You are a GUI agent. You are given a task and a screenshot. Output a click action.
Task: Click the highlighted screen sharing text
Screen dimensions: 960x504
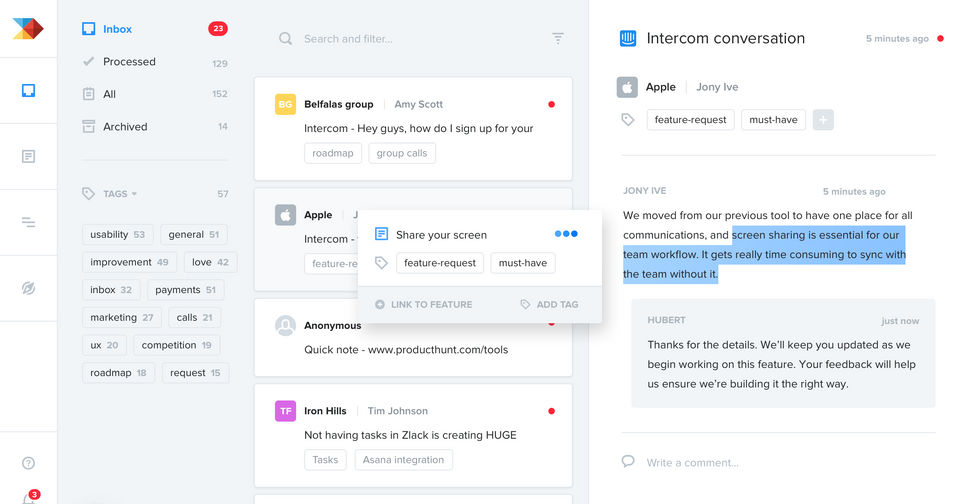click(x=765, y=254)
